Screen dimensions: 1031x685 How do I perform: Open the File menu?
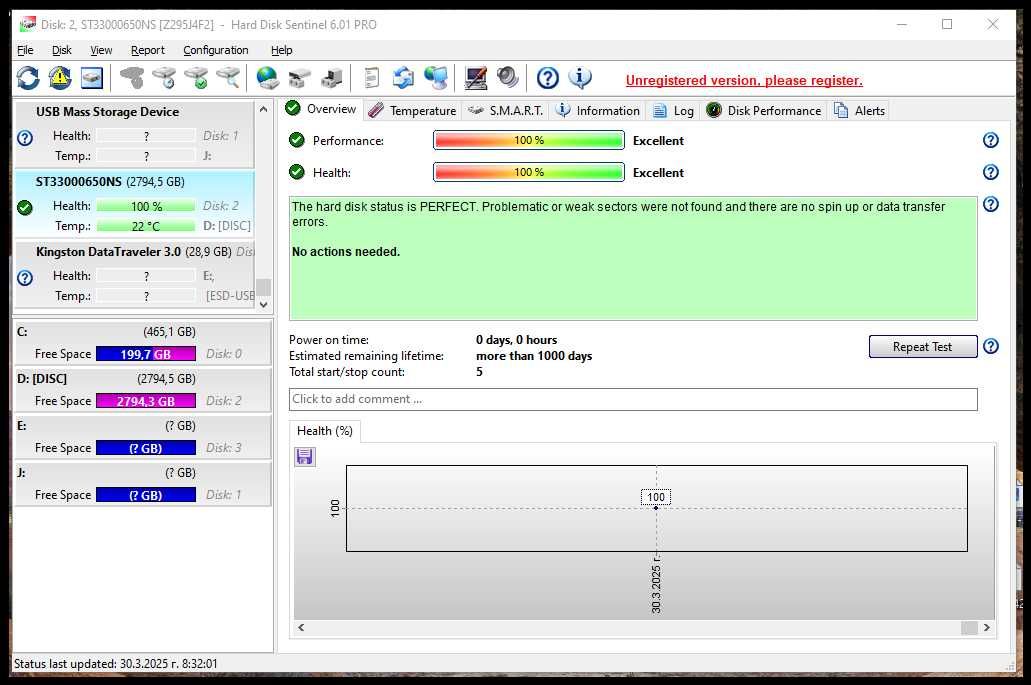(25, 50)
